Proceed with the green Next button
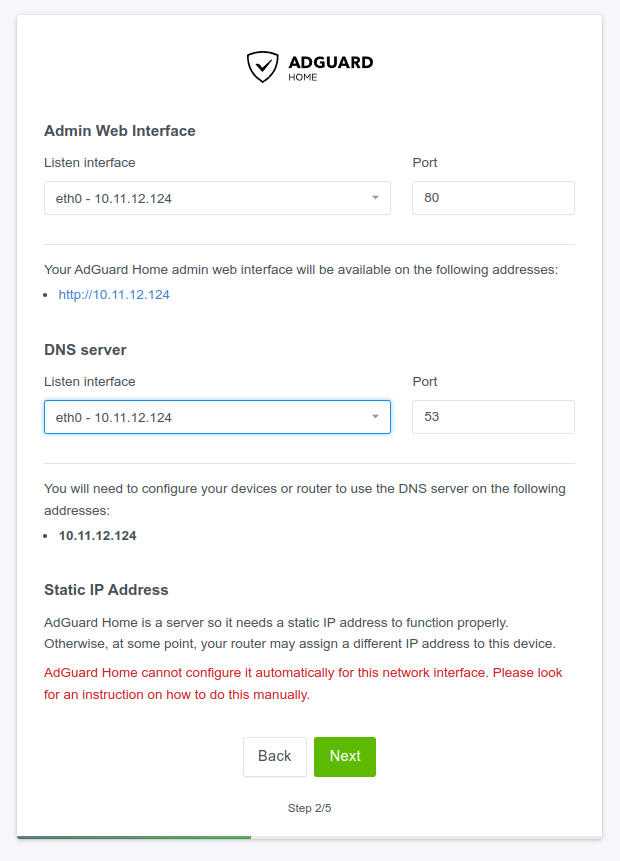The height and width of the screenshot is (861, 620). point(345,757)
